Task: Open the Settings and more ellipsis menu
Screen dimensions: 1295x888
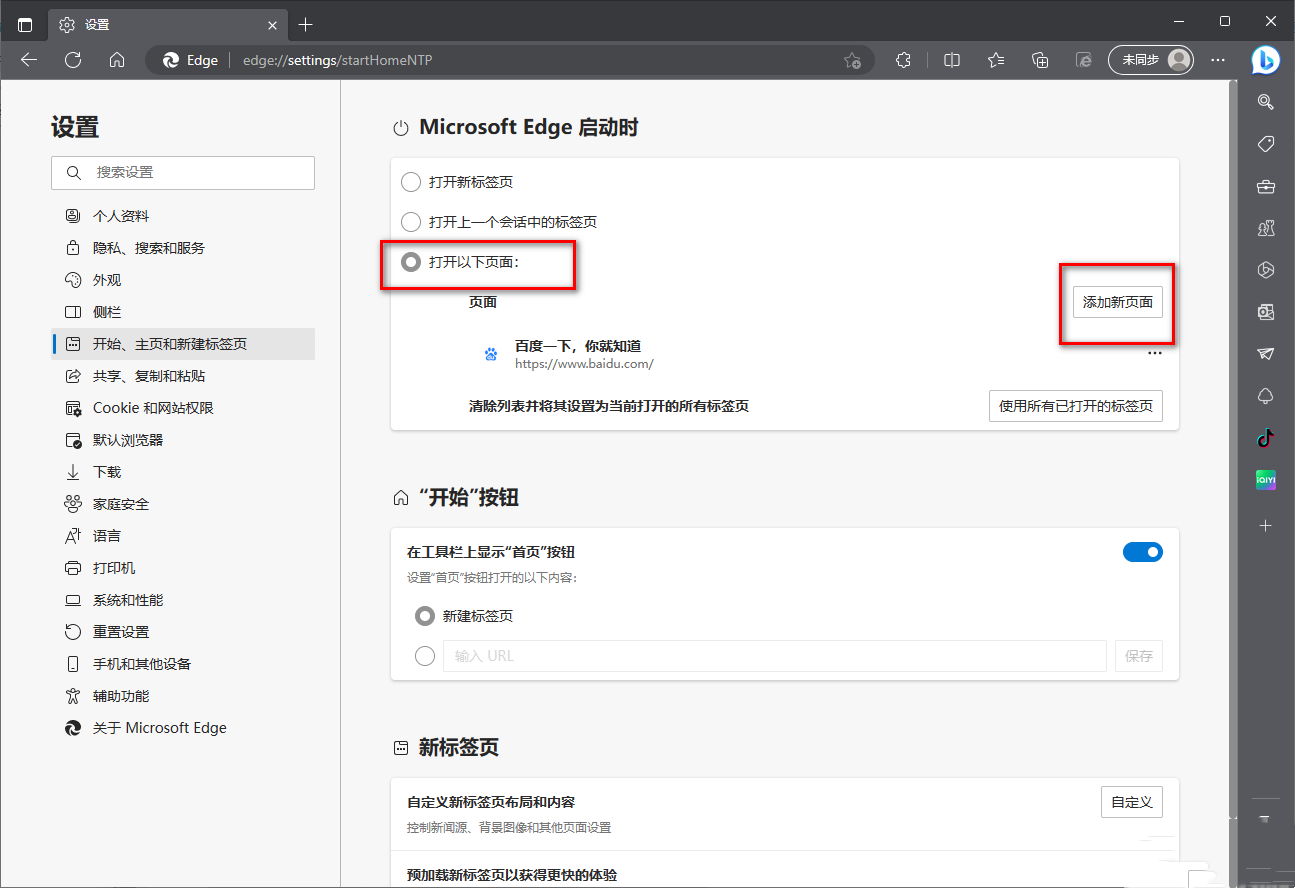Action: [1218, 60]
